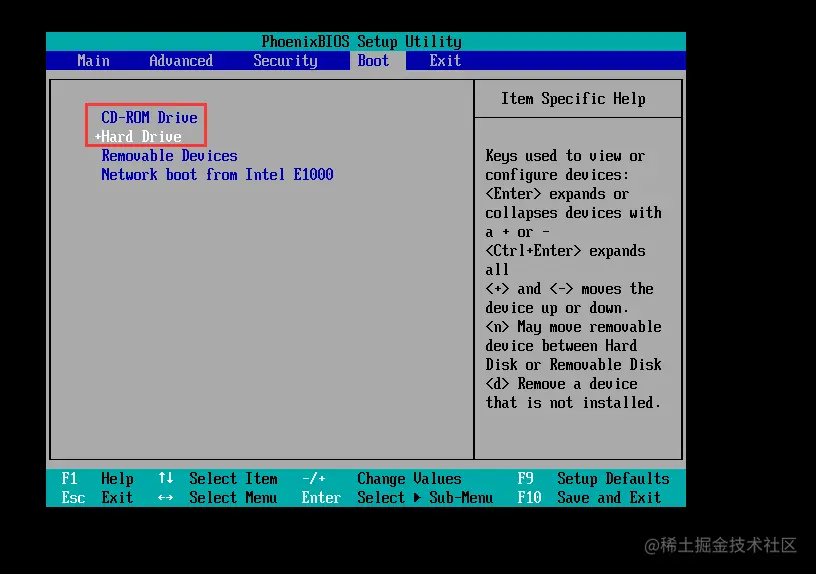Click help line '<+> and <-> moves the'
Screen dimensions: 816x574
tap(569, 289)
